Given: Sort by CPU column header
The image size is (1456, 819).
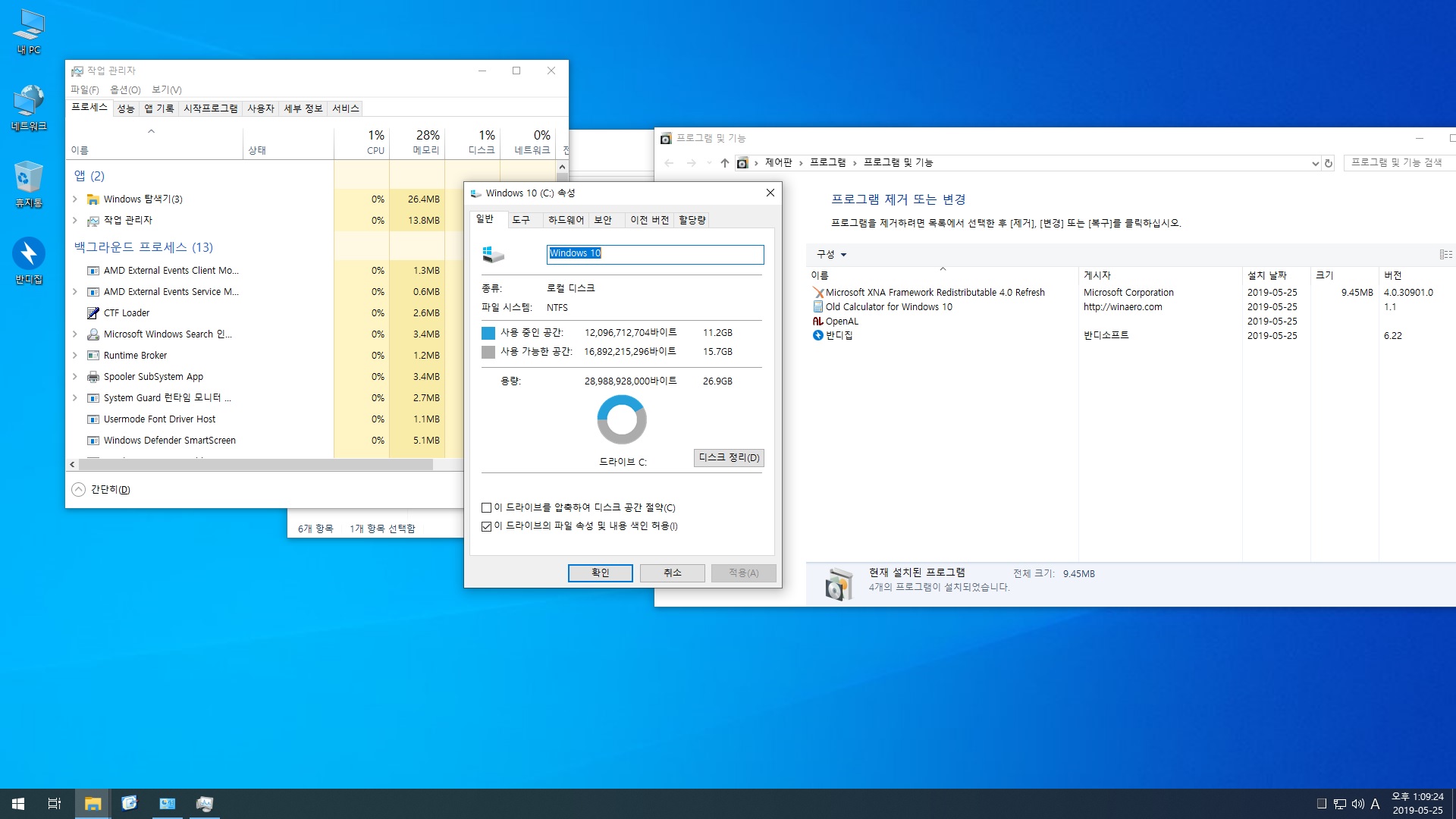Looking at the screenshot, I should (362, 142).
